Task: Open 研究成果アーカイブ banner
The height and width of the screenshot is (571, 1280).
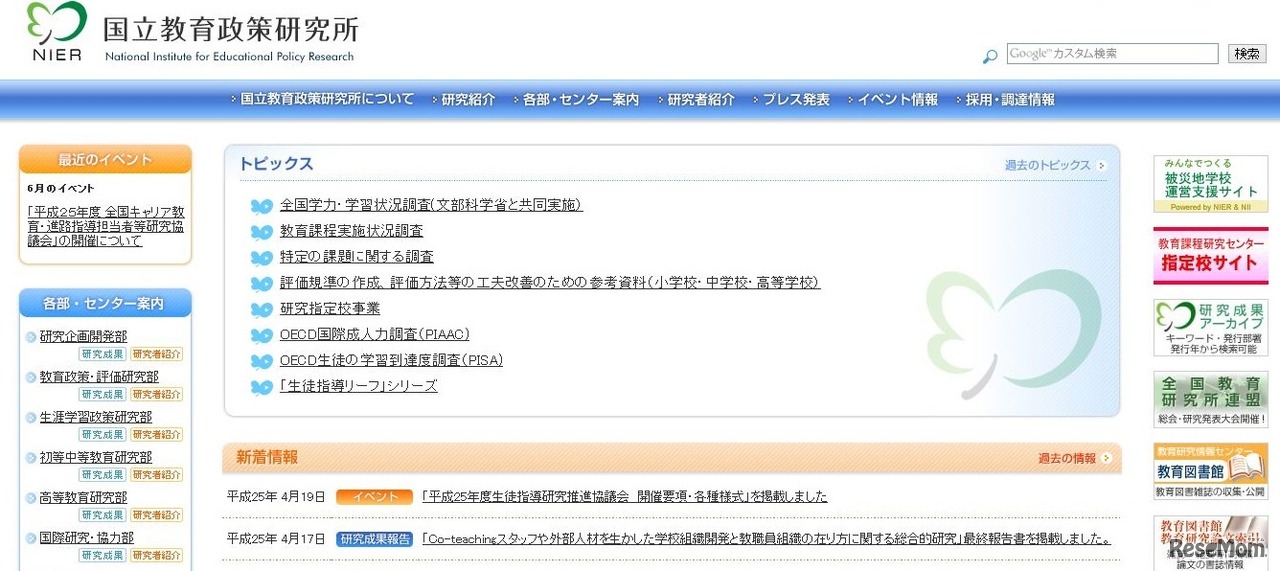Action: 1211,328
